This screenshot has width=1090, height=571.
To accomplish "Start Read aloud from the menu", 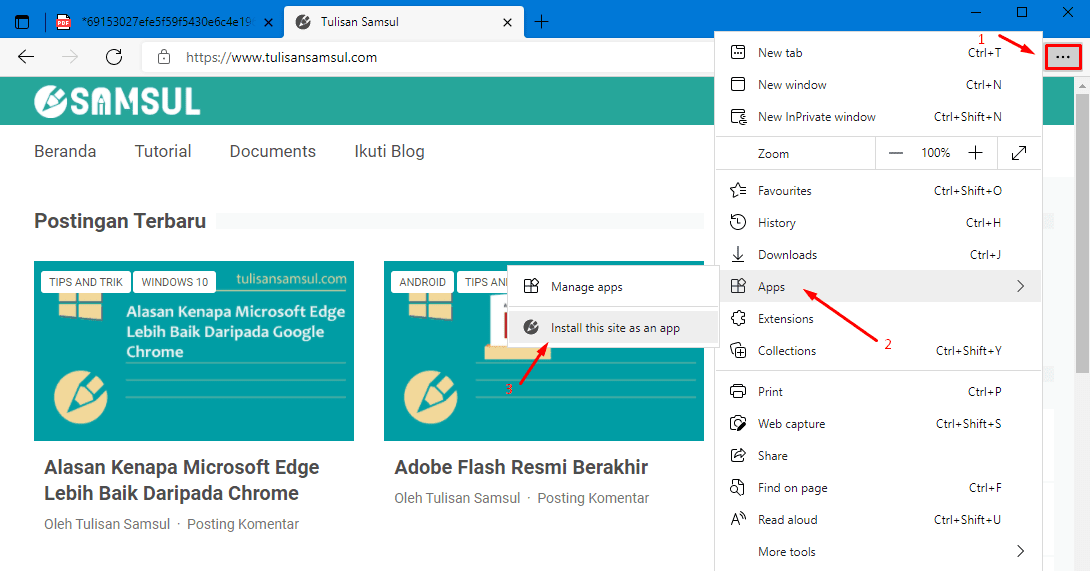I will tap(878, 520).
